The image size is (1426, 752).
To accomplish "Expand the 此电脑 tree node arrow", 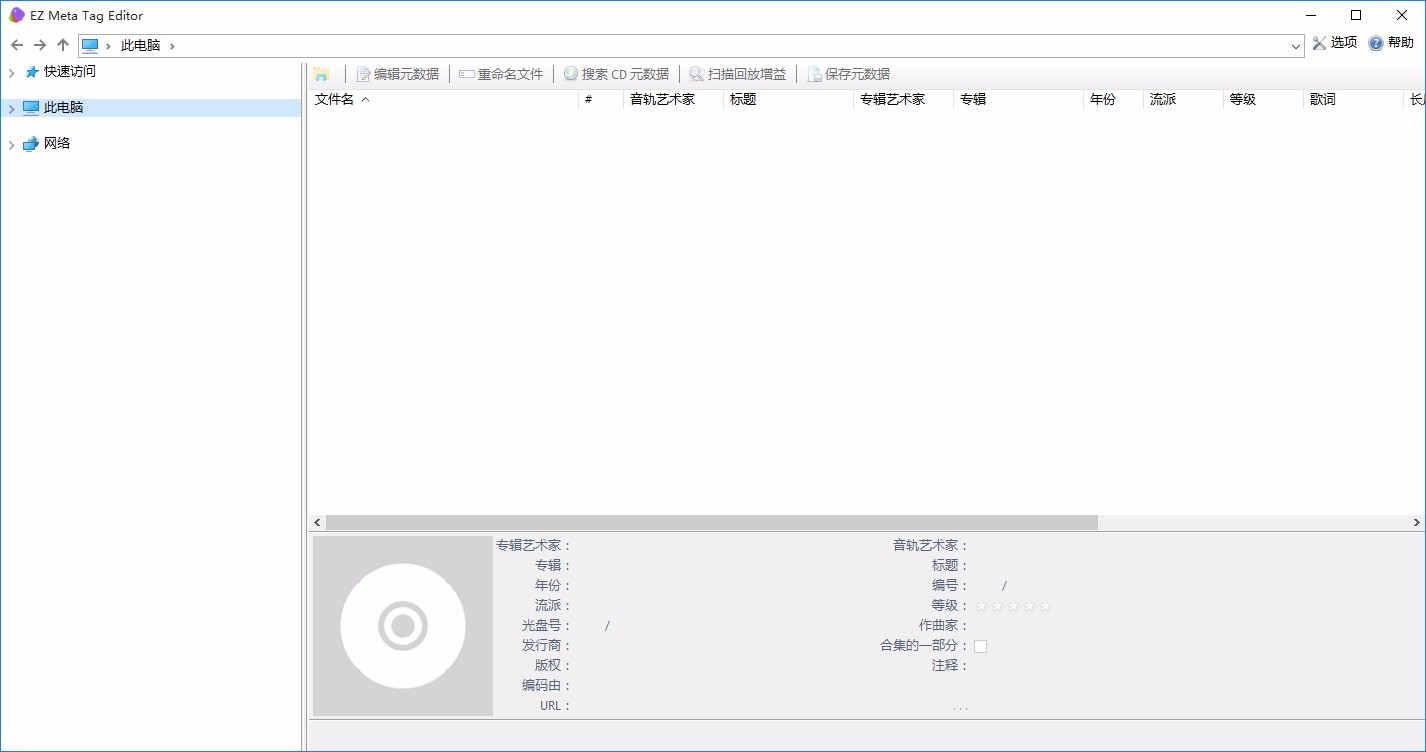I will [x=12, y=109].
